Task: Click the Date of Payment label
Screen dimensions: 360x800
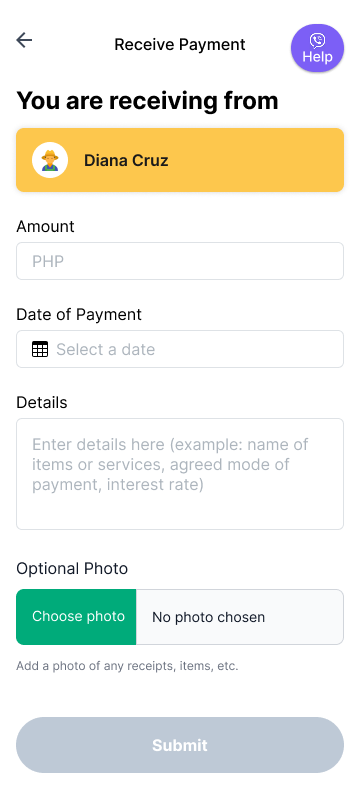Action: click(x=79, y=314)
